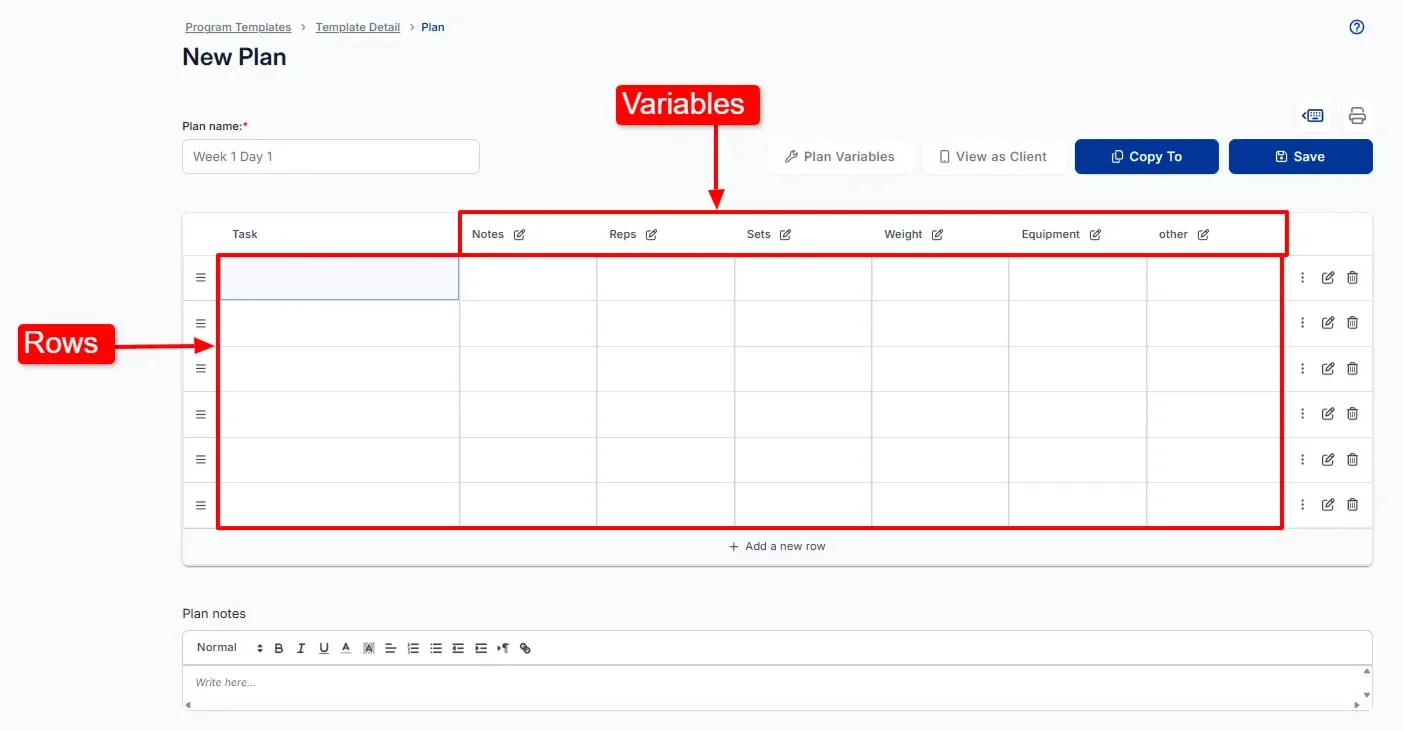Image resolution: width=1403 pixels, height=731 pixels.
Task: Delete the third row with its trash icon
Action: click(1352, 369)
